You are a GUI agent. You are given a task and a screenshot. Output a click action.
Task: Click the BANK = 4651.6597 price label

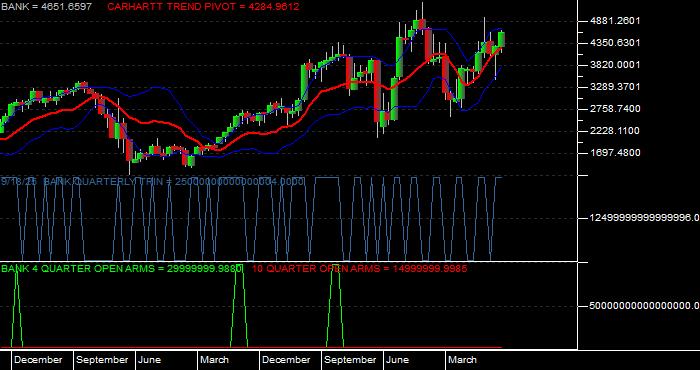(x=46, y=7)
